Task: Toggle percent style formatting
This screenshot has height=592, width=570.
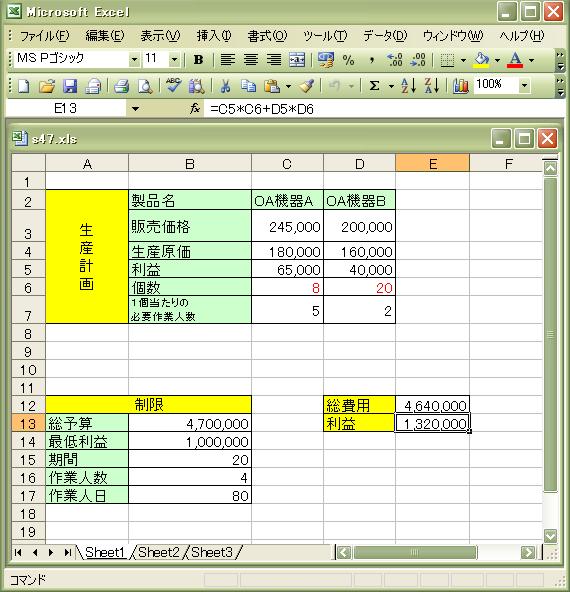Action: click(x=348, y=60)
